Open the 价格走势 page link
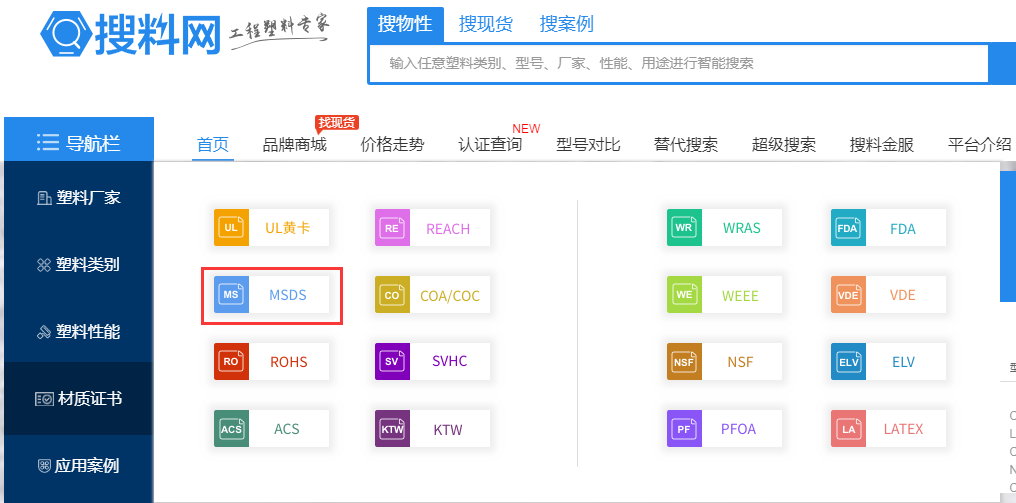This screenshot has height=503, width=1016. 392,145
